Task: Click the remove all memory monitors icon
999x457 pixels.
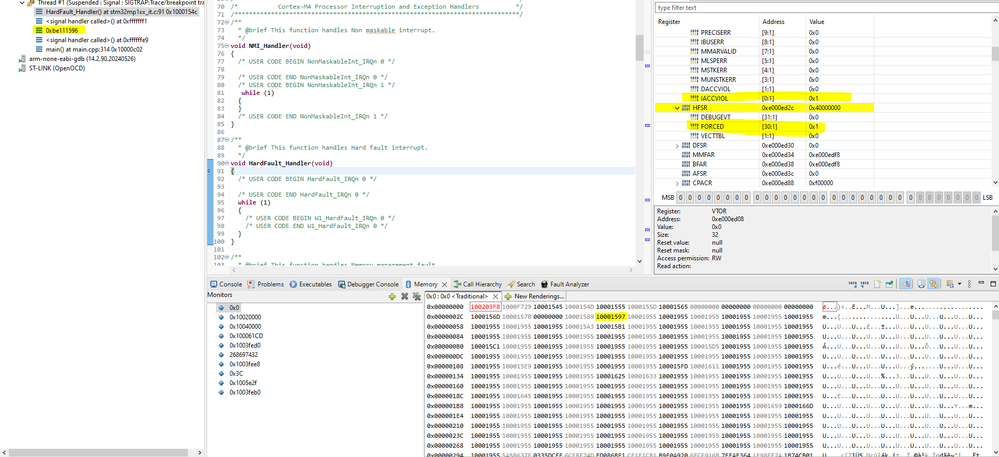Action: pos(416,297)
